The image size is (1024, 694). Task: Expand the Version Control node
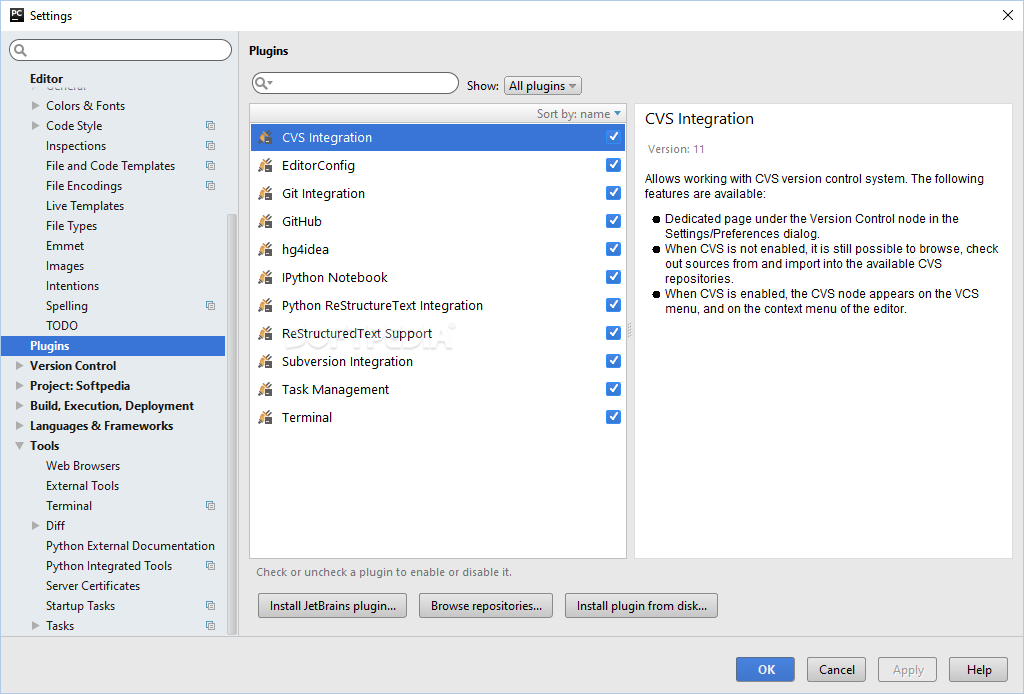[20, 366]
